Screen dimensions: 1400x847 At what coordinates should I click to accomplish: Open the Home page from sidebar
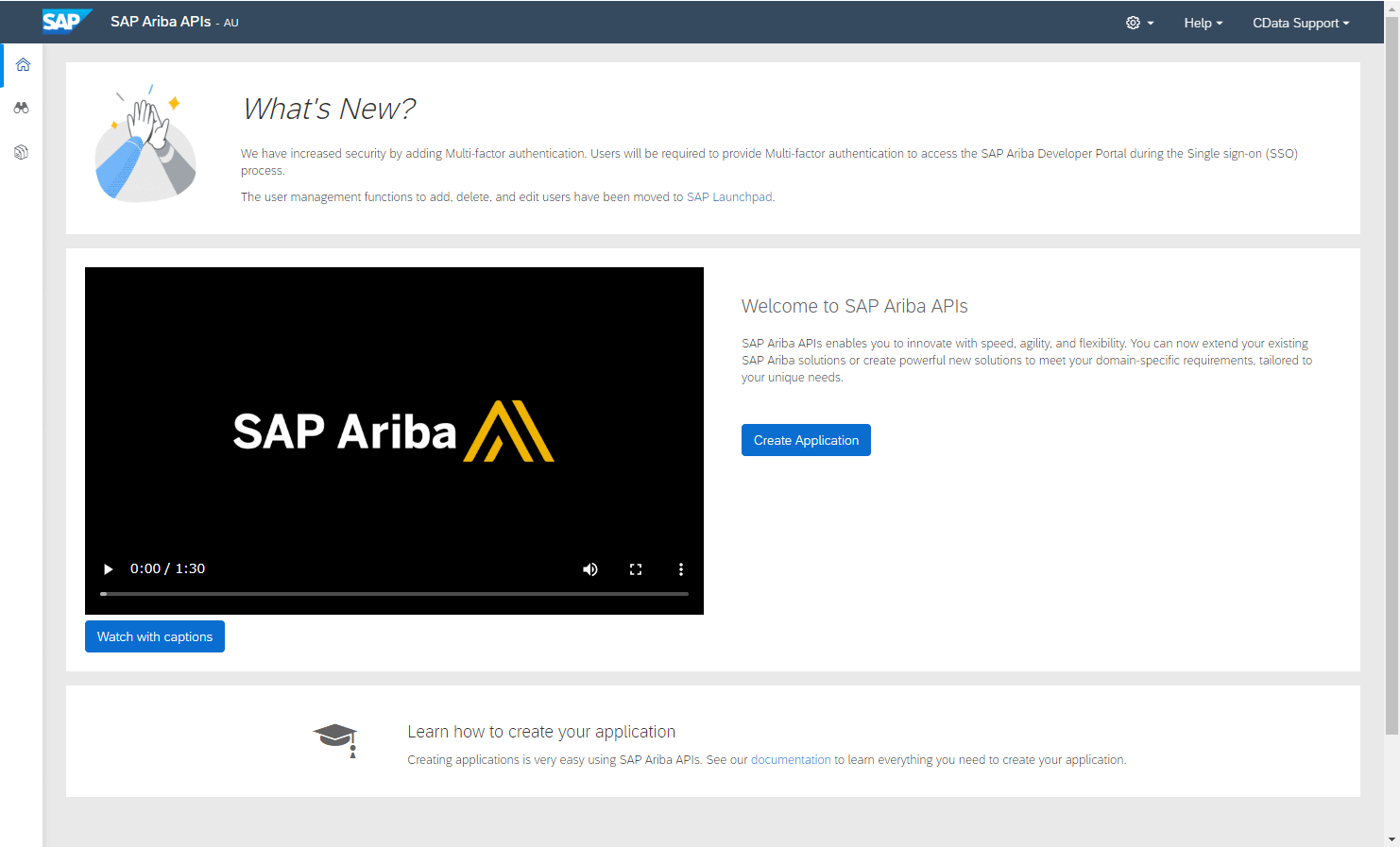coord(23,64)
